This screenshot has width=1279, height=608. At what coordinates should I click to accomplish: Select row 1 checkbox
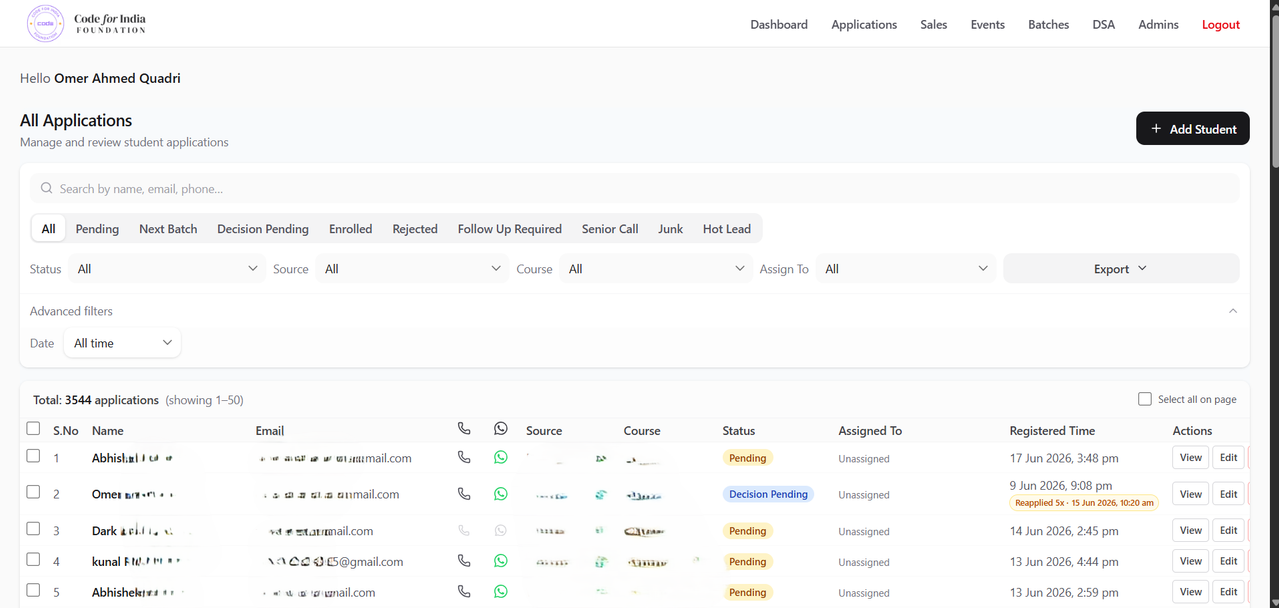click(33, 455)
